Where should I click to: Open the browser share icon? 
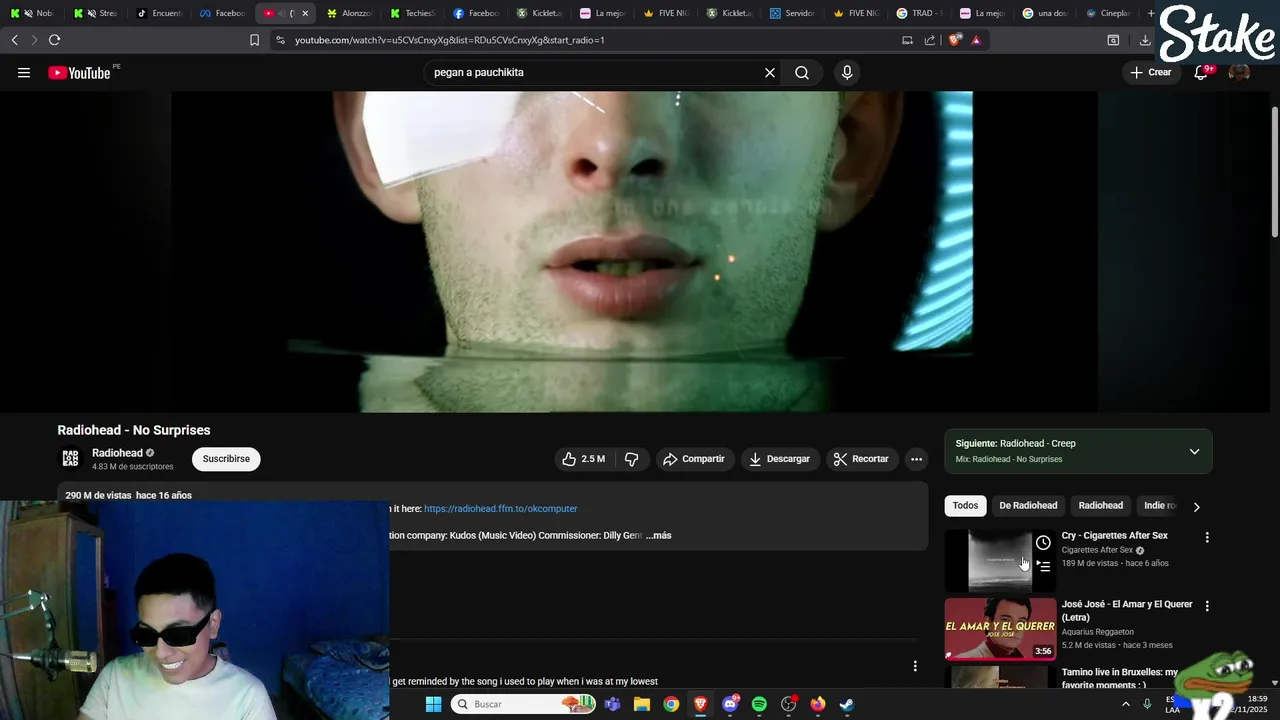(930, 40)
